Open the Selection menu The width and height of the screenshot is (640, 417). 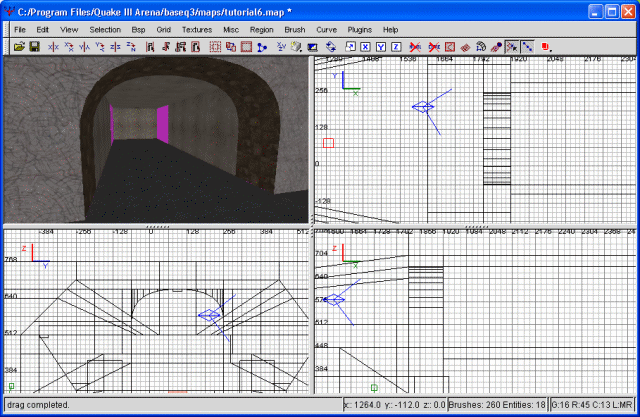pos(105,30)
